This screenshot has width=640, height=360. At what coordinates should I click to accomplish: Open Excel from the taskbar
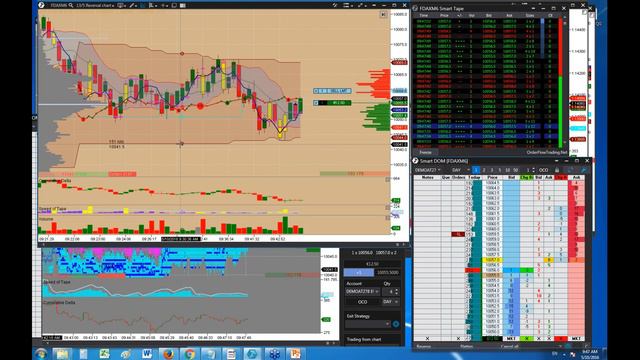pos(104,353)
